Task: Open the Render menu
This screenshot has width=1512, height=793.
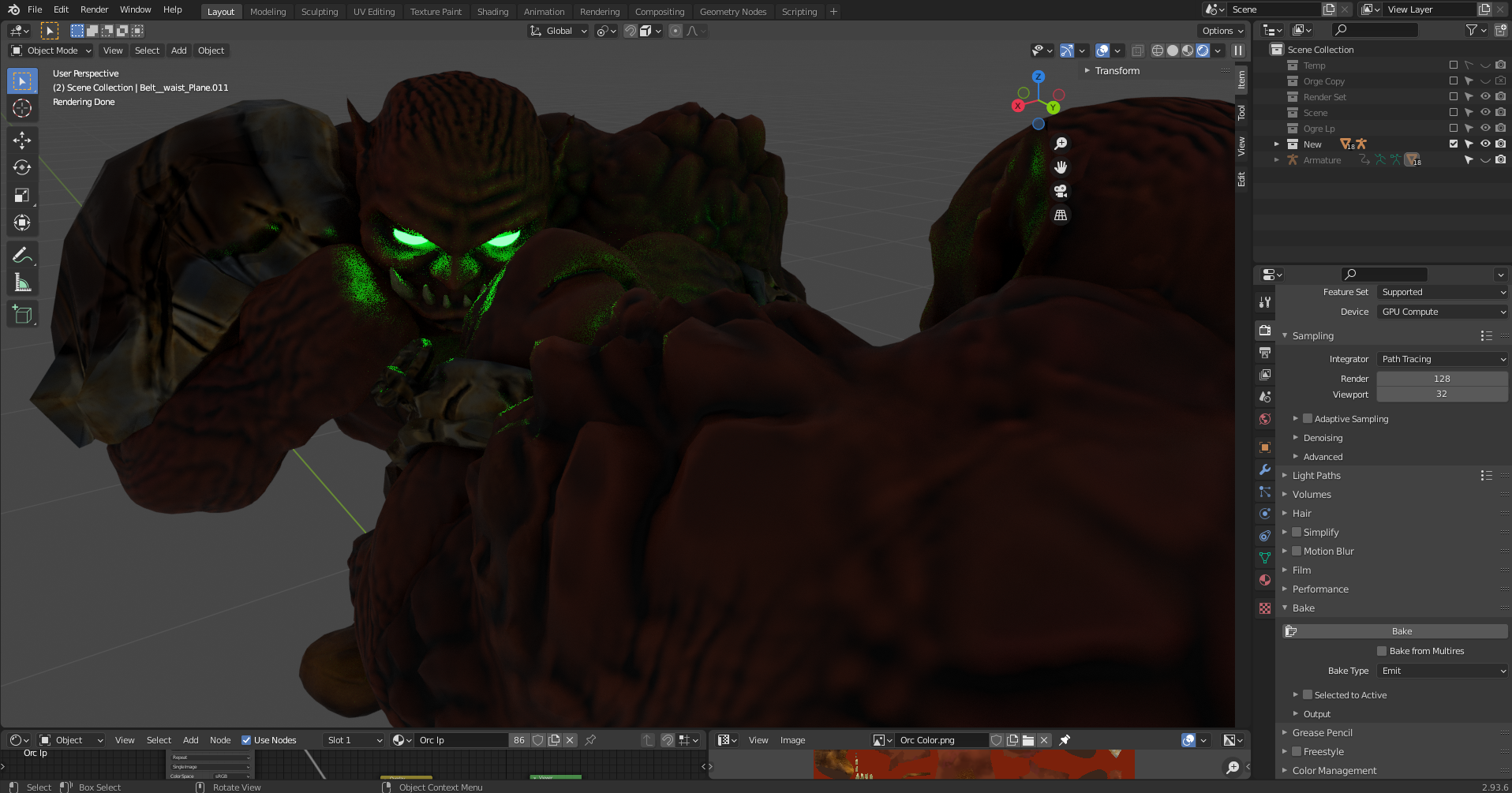Action: pos(94,9)
